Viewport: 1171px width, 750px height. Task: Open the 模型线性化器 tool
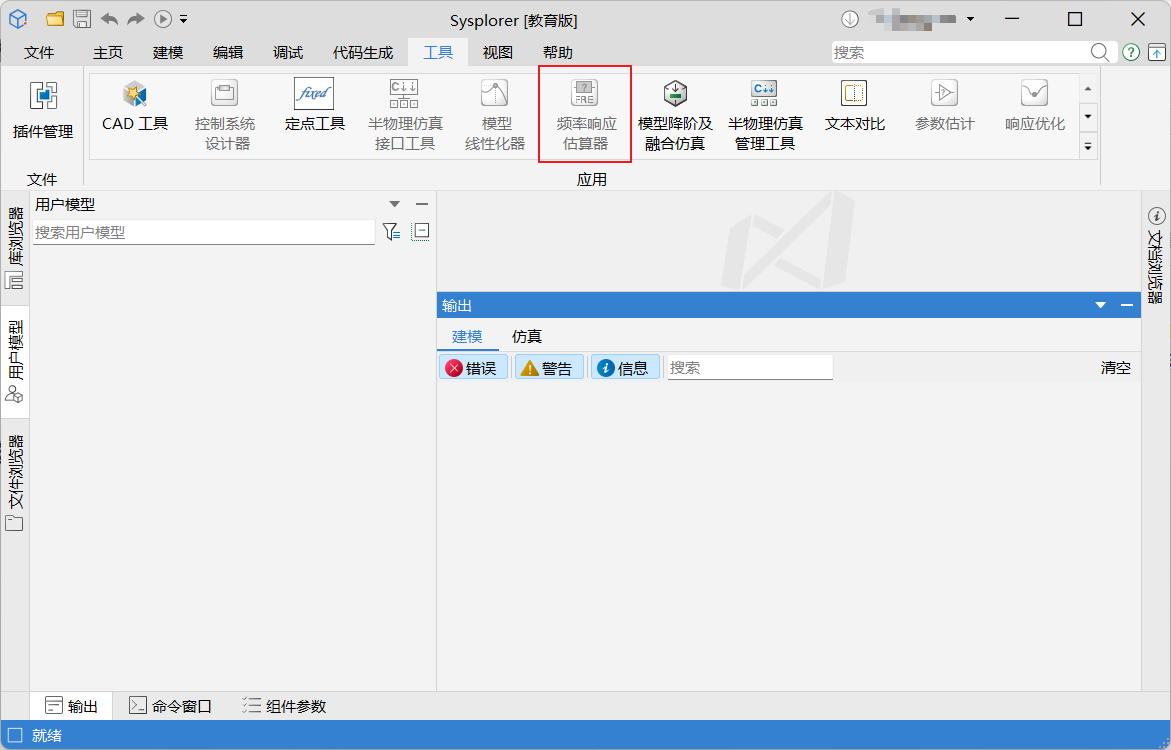pos(494,115)
